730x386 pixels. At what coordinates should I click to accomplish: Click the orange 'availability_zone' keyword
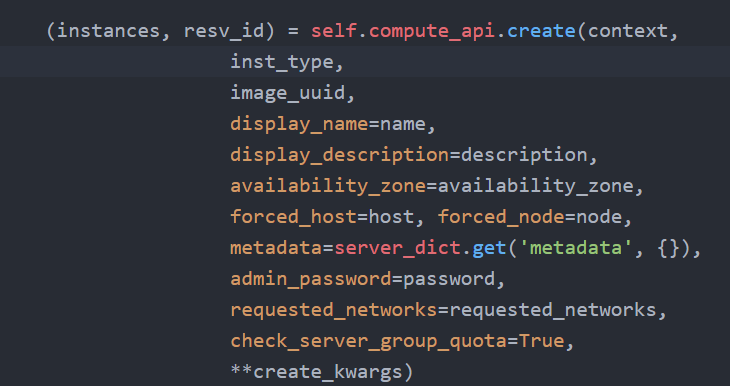click(x=328, y=186)
